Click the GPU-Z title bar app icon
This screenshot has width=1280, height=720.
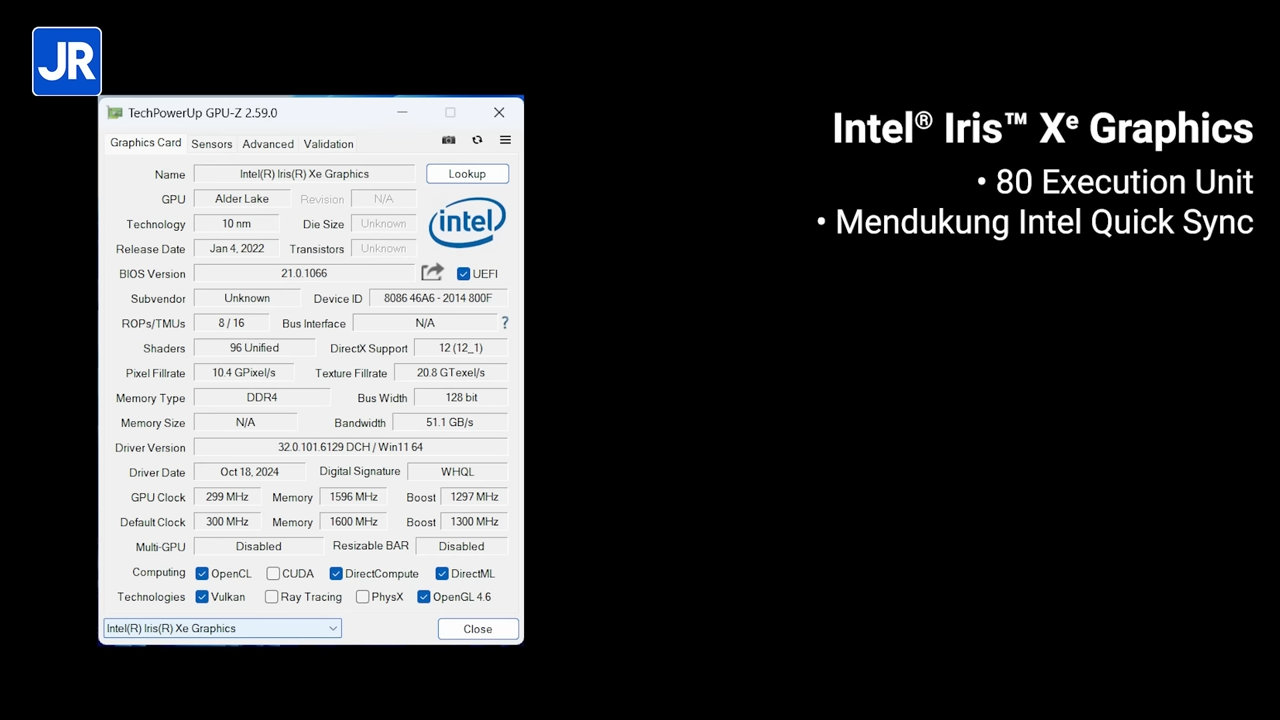coord(115,113)
